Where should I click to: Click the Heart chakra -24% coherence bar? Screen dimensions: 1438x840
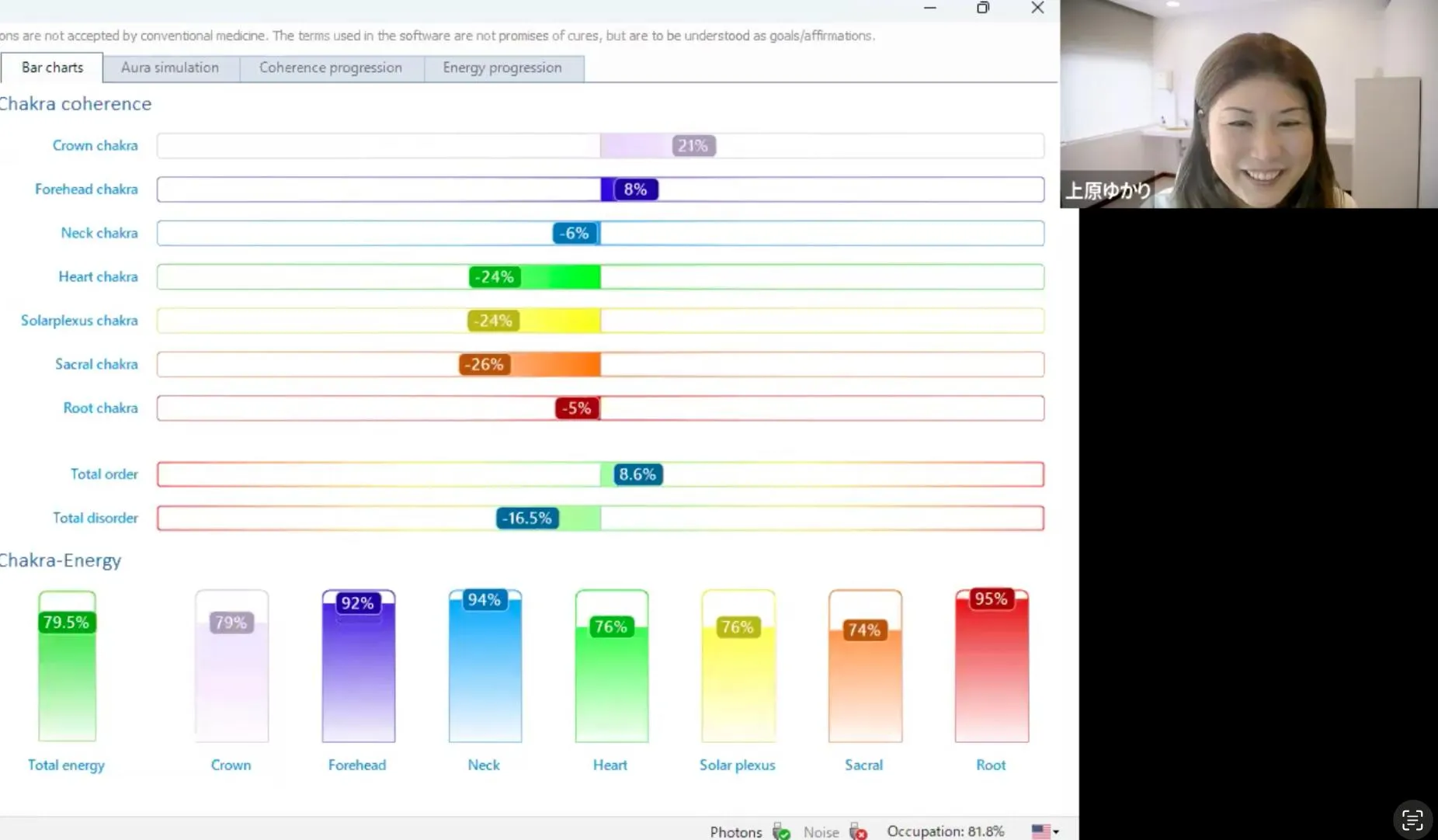535,277
